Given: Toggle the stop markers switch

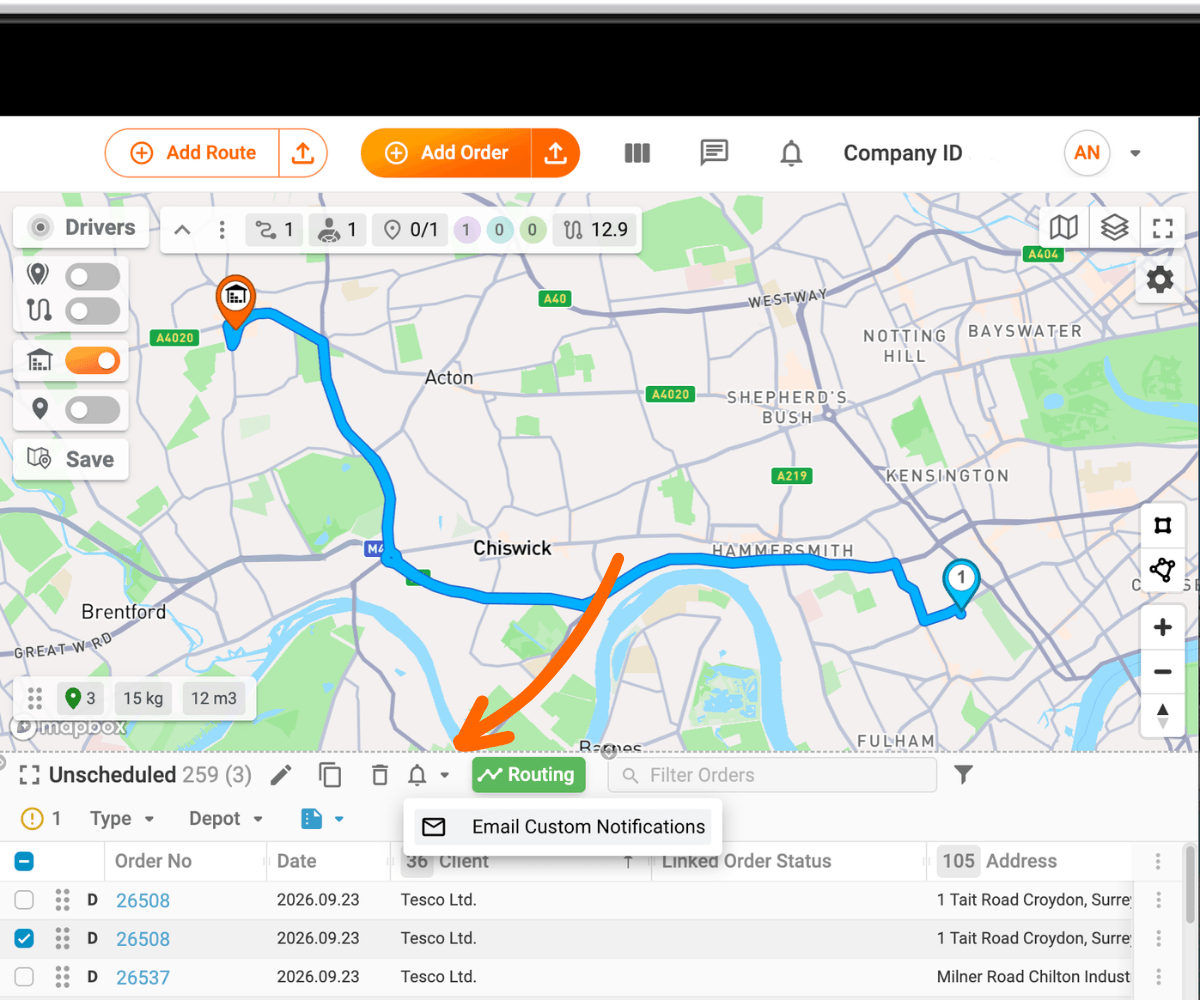Looking at the screenshot, I should (92, 276).
